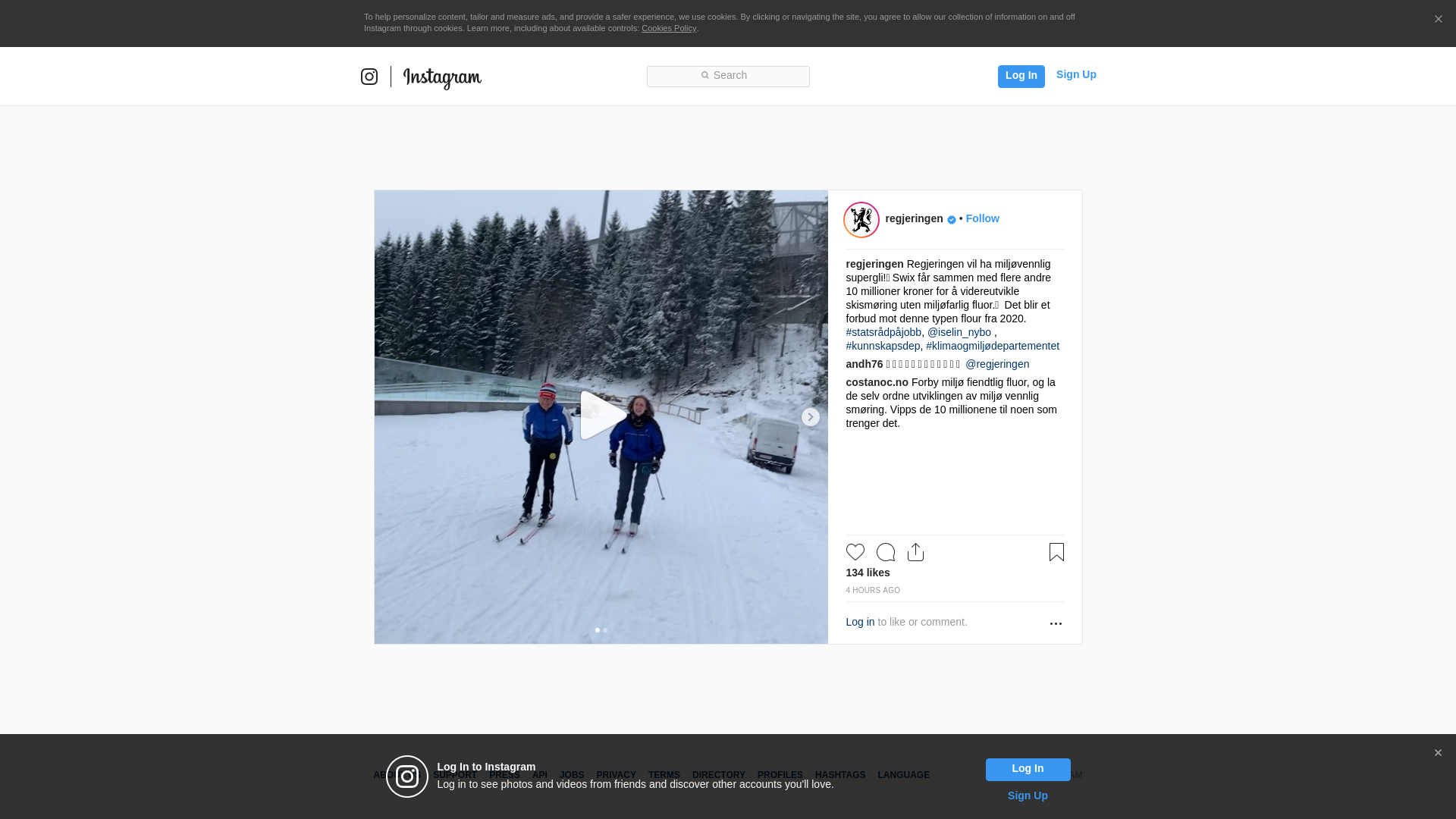Click the share post icon
Image resolution: width=1456 pixels, height=819 pixels.
point(915,552)
